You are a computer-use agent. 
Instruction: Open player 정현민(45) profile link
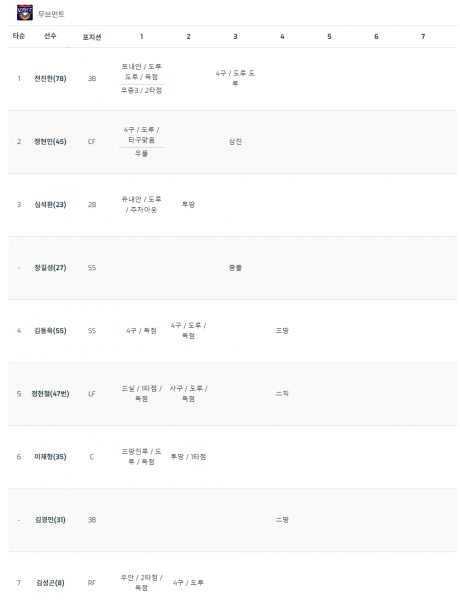coord(50,142)
